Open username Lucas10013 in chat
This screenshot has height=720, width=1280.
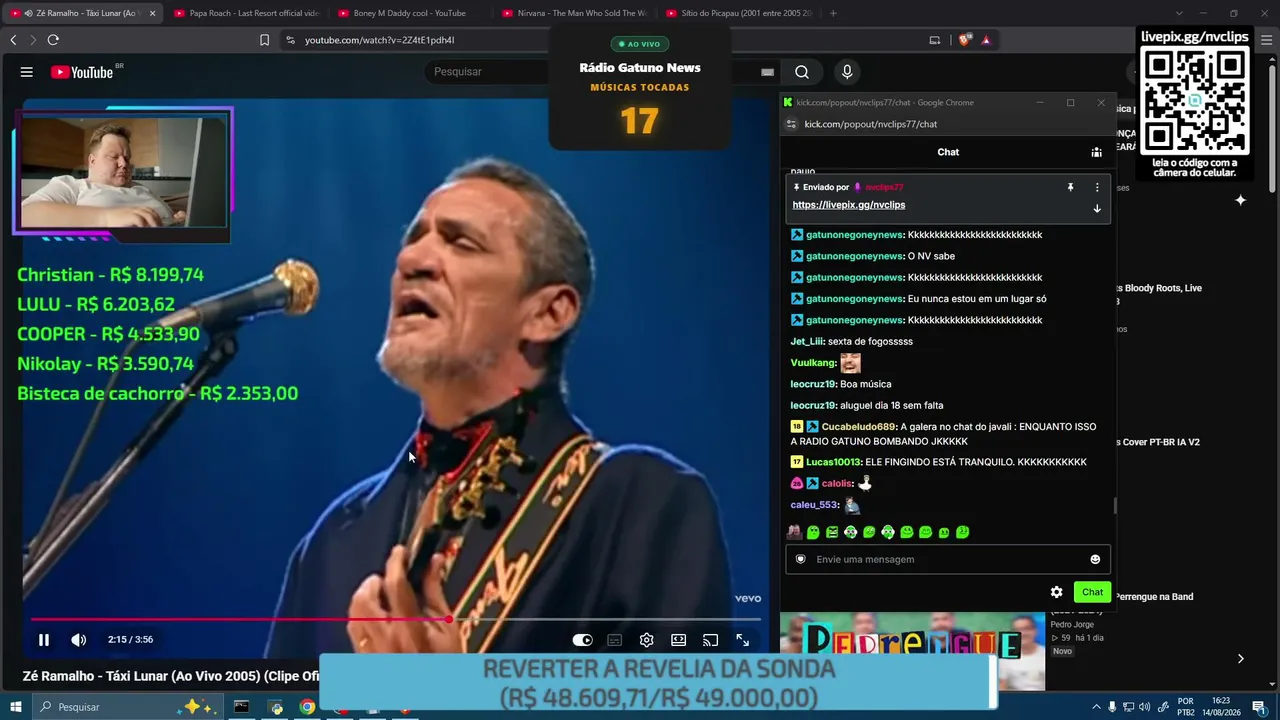834,462
